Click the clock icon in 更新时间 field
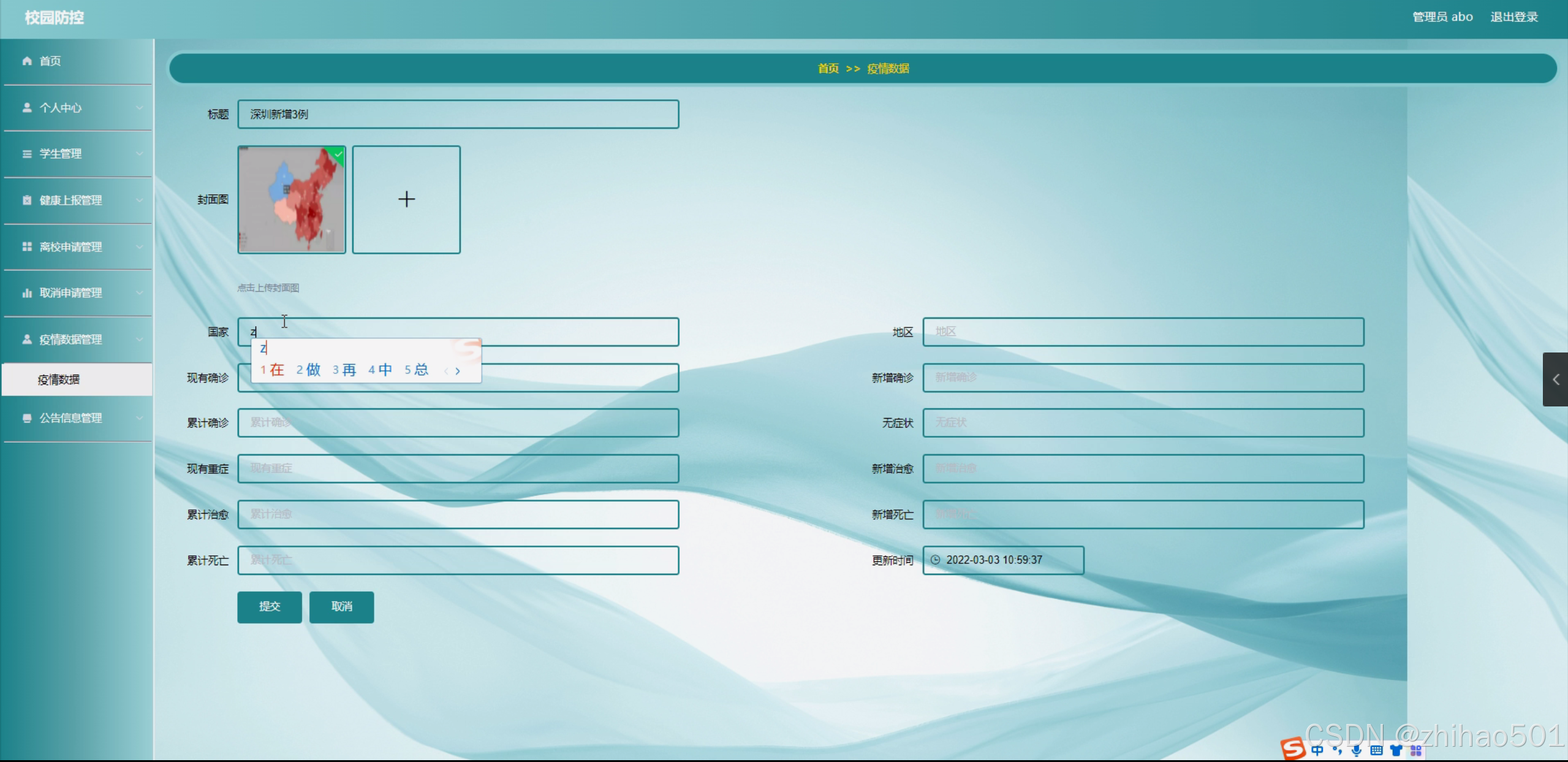This screenshot has height=762, width=1568. tap(935, 560)
